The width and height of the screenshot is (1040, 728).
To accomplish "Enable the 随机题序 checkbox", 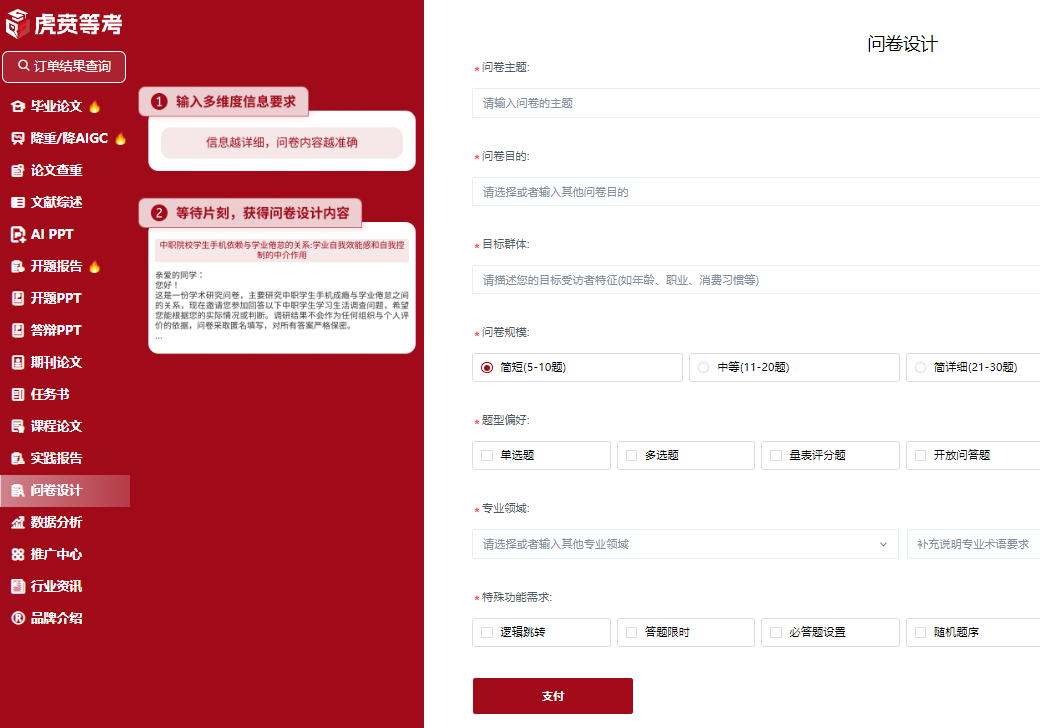I will pyautogui.click(x=921, y=633).
